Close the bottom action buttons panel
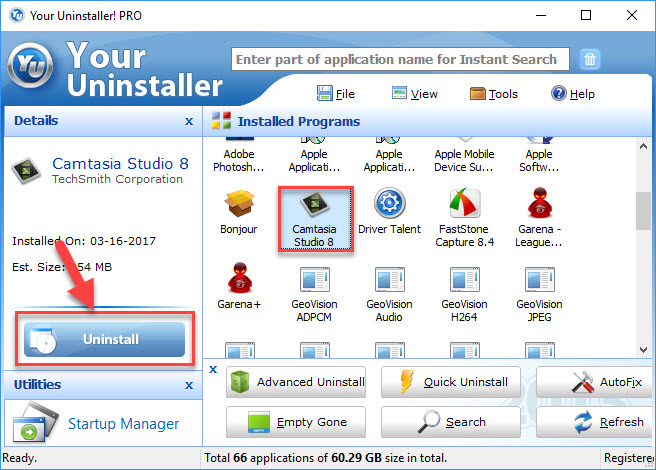 [x=213, y=370]
